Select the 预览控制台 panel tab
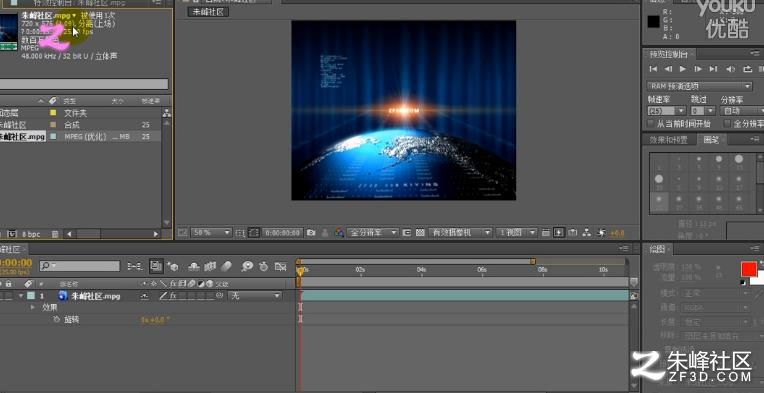Screen dimensions: 764x393 (668, 54)
